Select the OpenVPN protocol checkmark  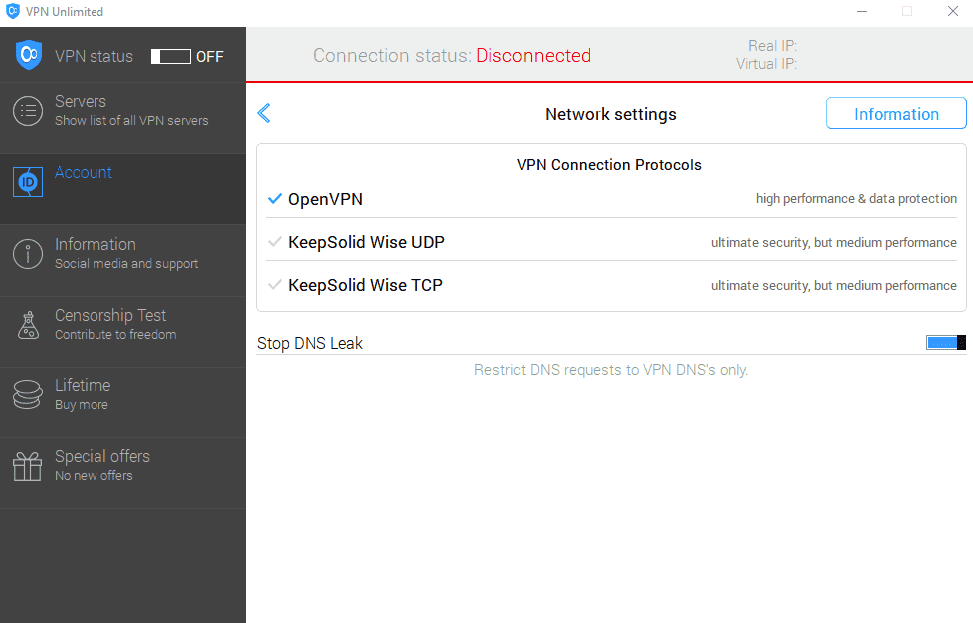[x=276, y=199]
